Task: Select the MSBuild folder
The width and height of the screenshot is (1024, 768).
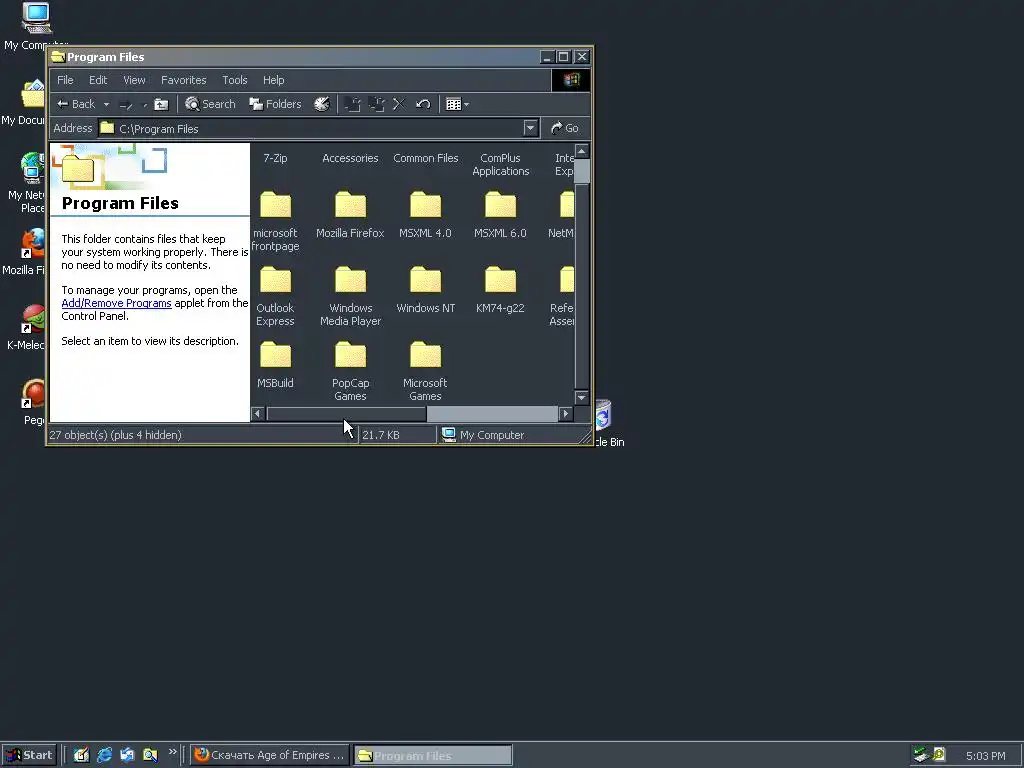Action: [275, 364]
